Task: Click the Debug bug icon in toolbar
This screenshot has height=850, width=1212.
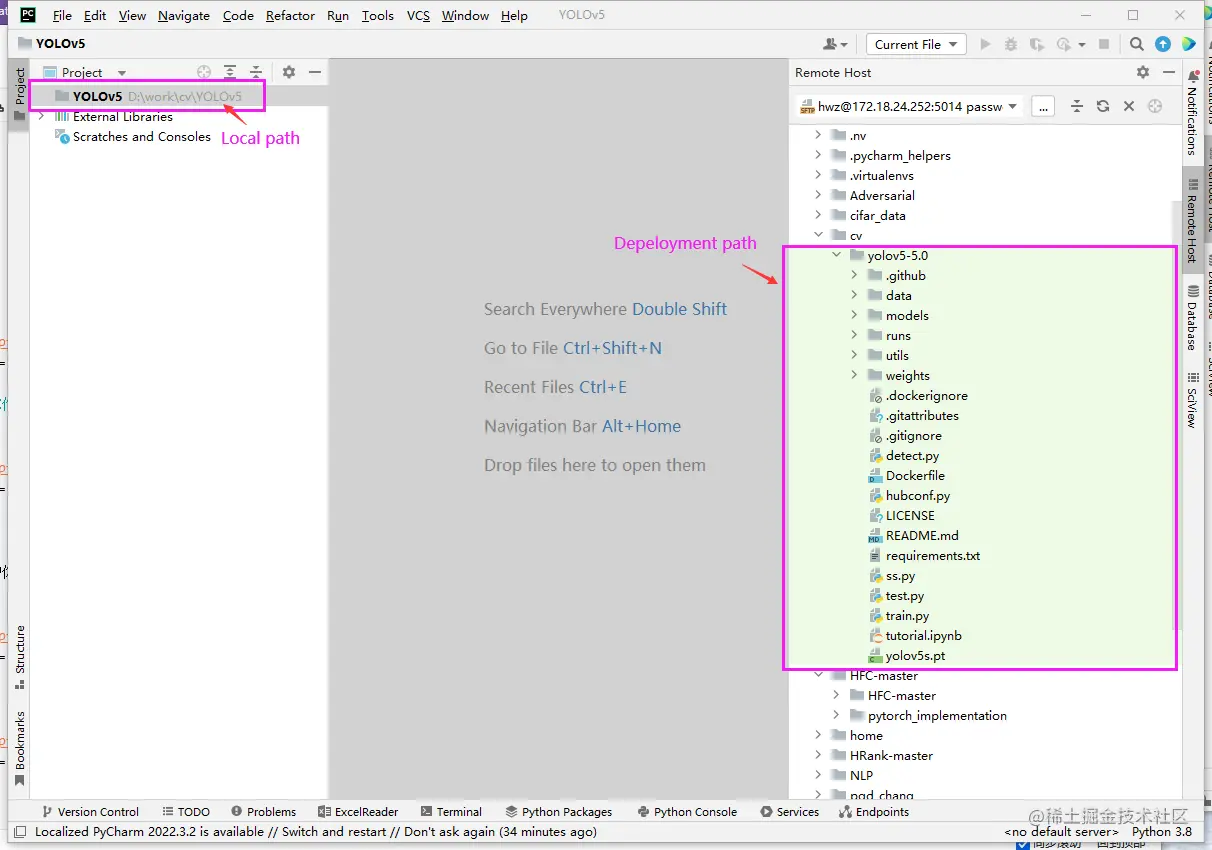Action: point(1011,44)
